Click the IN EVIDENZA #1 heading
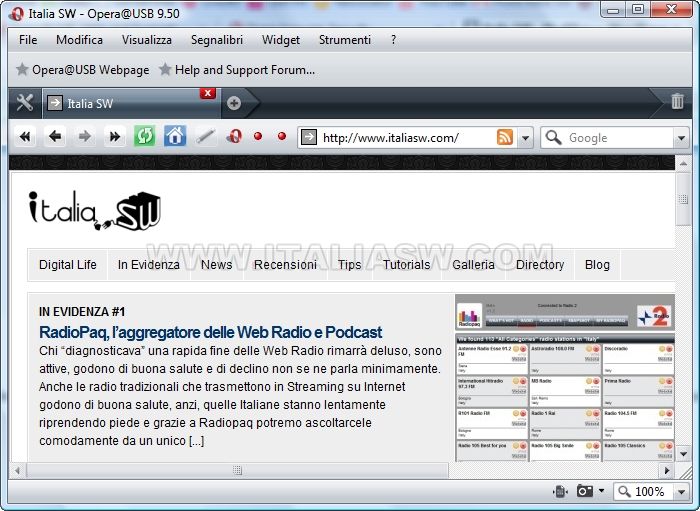 pyautogui.click(x=82, y=312)
